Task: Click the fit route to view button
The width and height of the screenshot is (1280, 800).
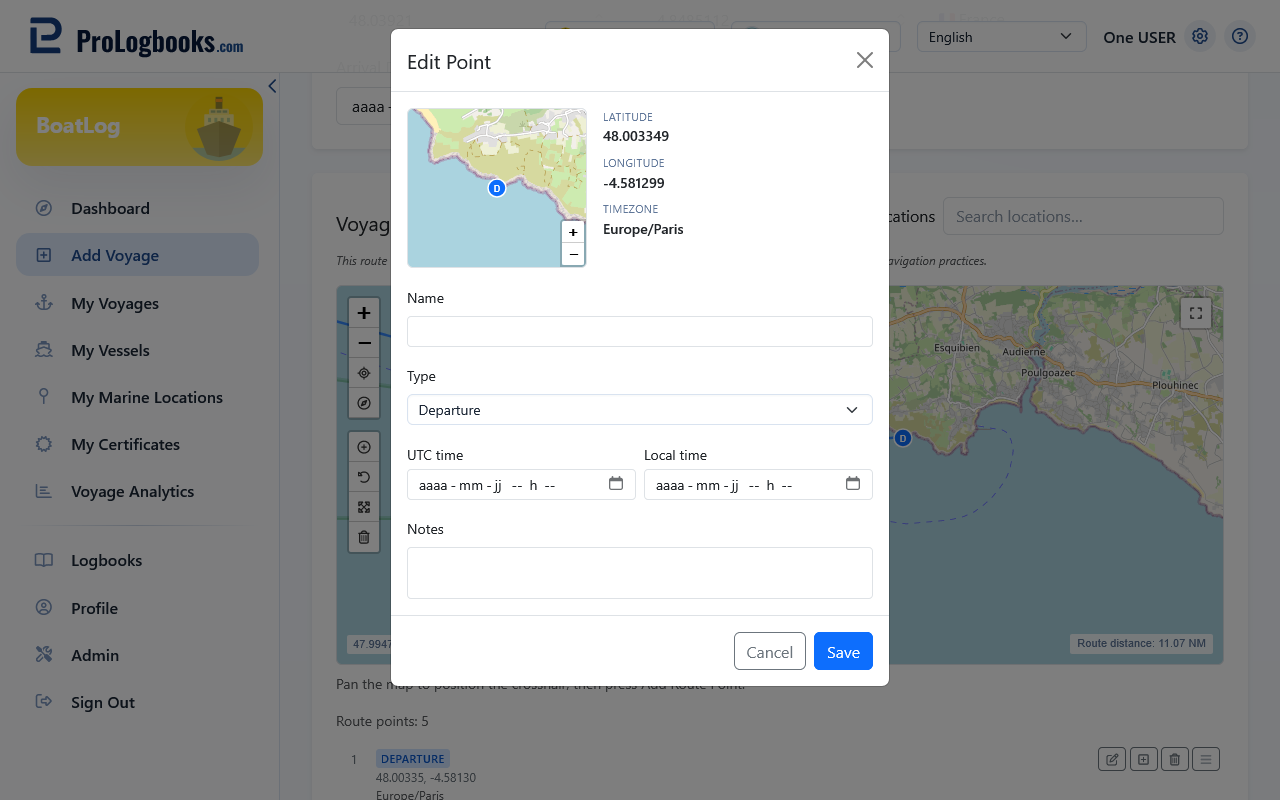Action: [x=364, y=507]
